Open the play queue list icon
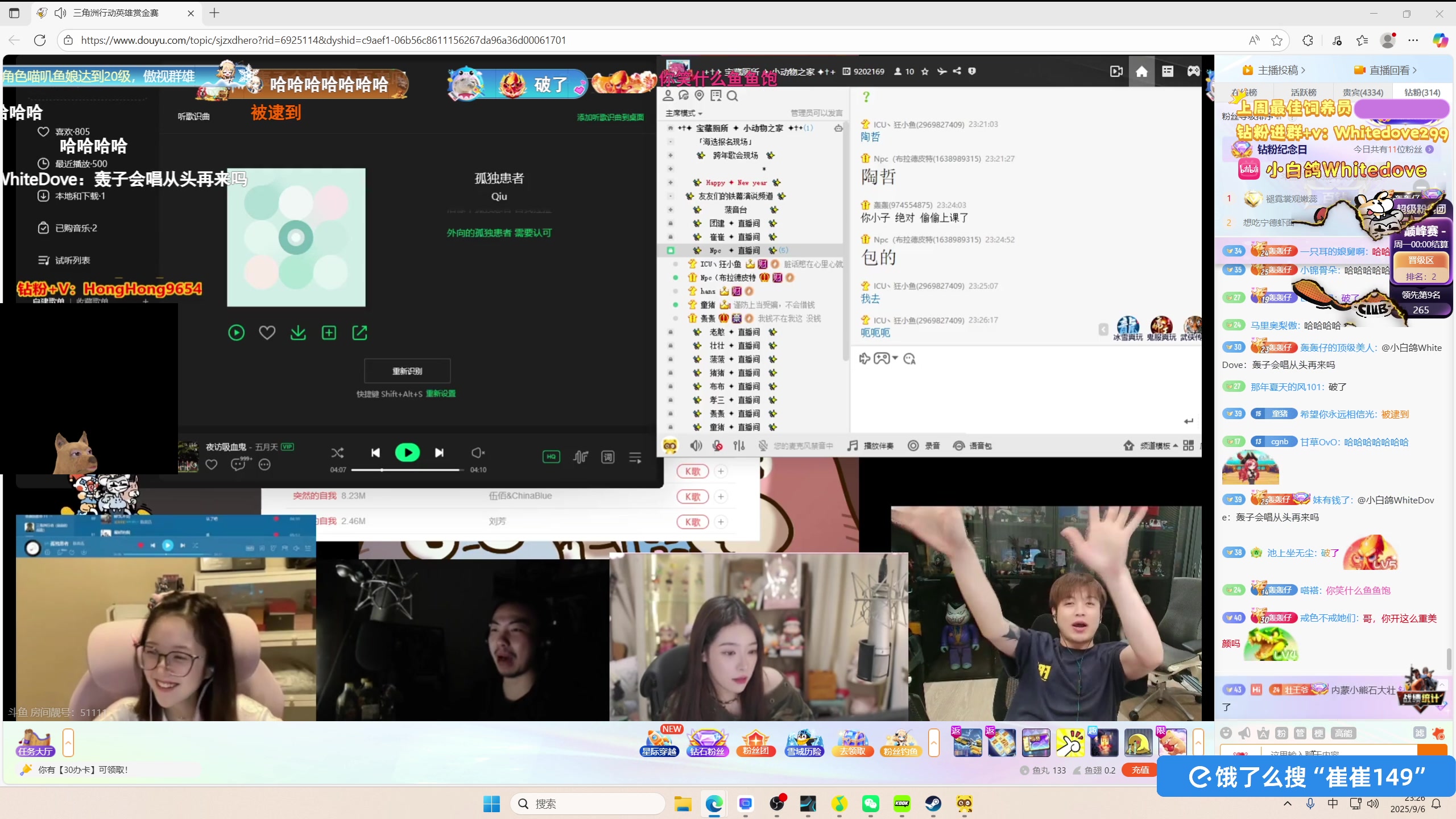 [635, 457]
